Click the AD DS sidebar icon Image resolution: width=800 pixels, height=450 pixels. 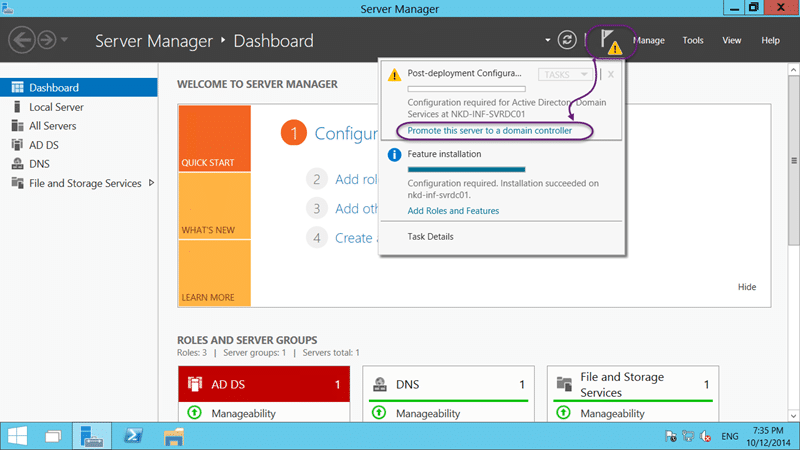(17, 145)
